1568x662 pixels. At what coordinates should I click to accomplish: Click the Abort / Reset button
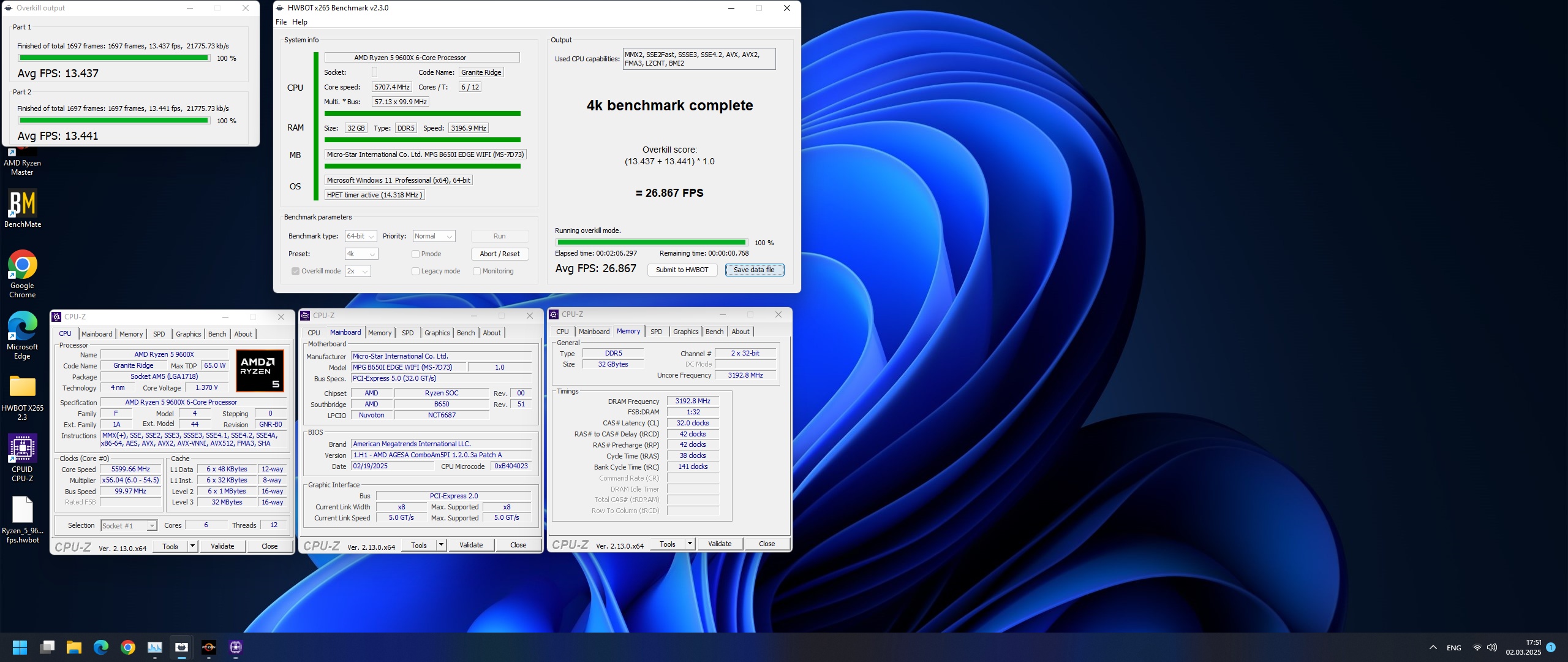tap(500, 254)
